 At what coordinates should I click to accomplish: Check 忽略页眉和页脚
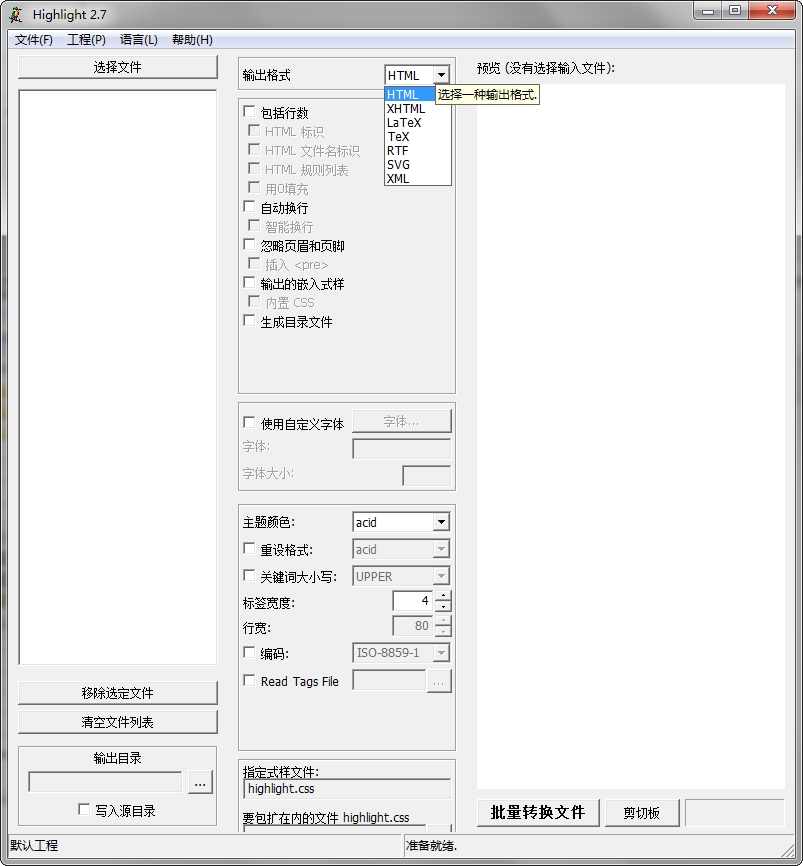pos(249,245)
